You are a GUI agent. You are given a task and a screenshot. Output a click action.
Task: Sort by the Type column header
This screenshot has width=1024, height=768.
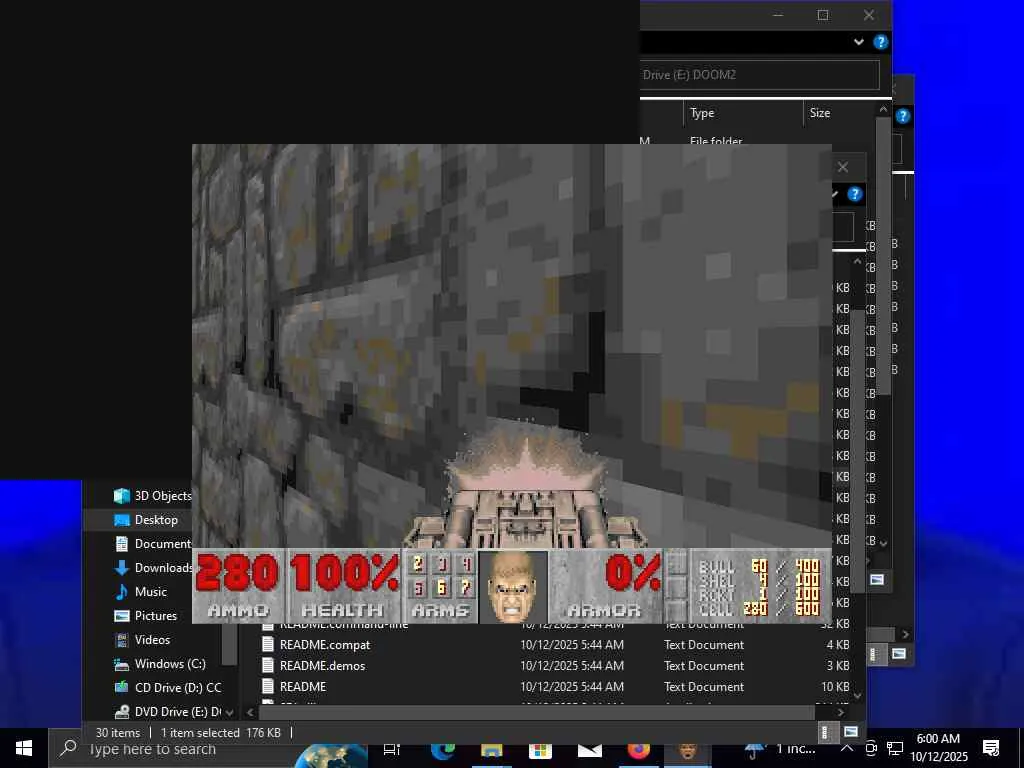743,113
